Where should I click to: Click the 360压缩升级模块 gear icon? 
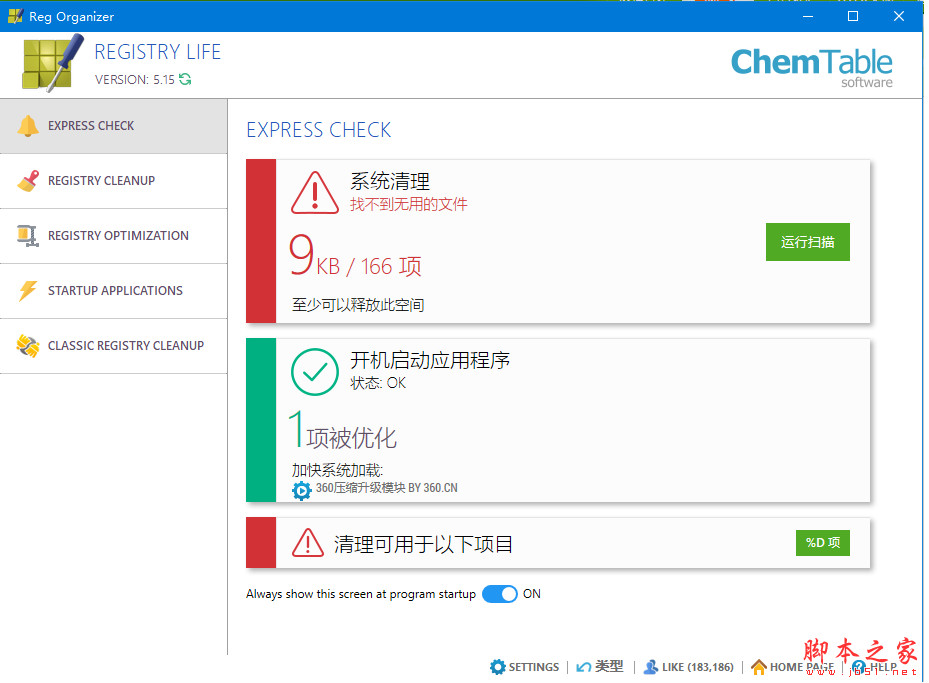[300, 490]
